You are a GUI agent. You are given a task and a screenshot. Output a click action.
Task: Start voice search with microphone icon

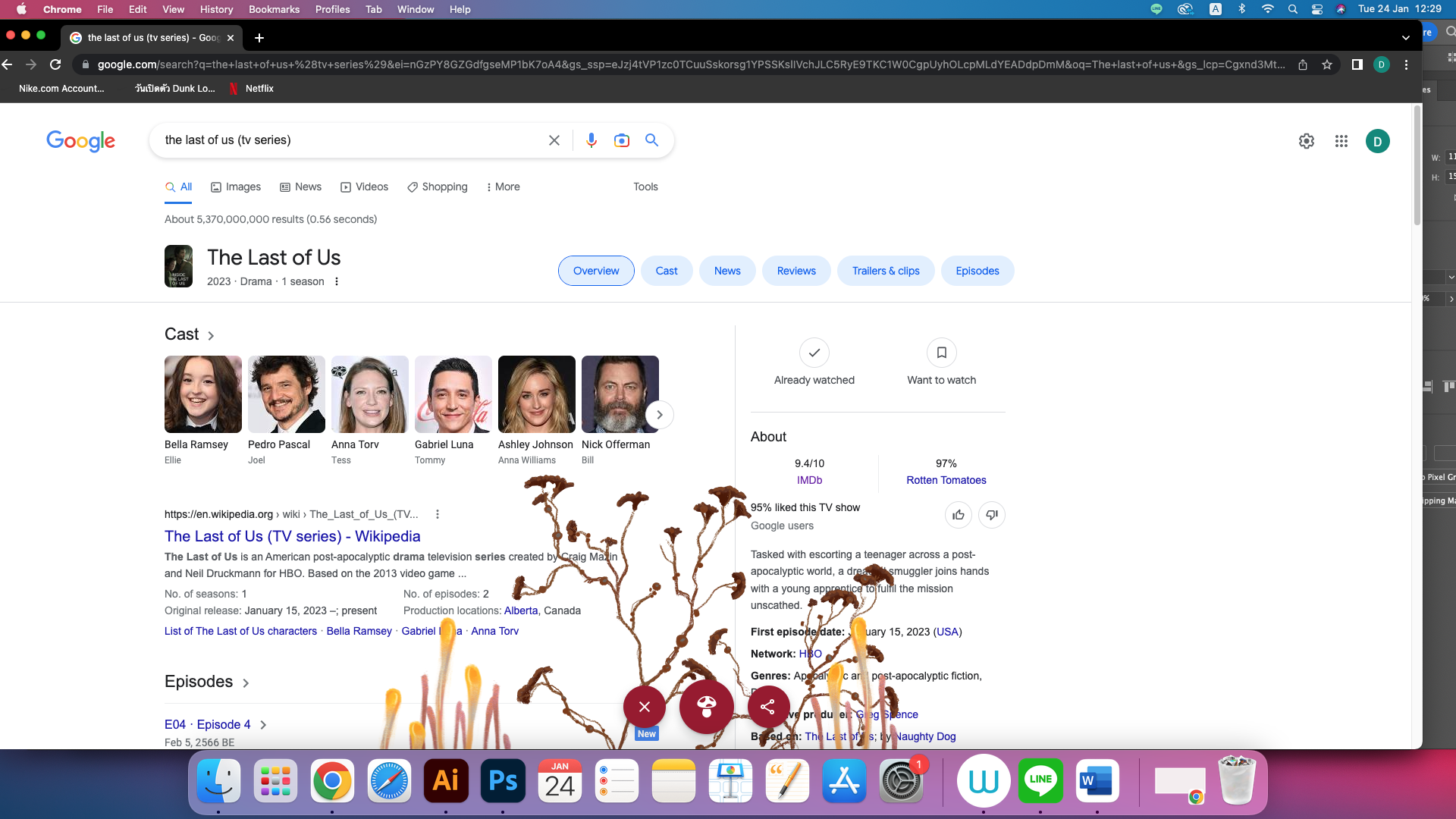point(591,140)
